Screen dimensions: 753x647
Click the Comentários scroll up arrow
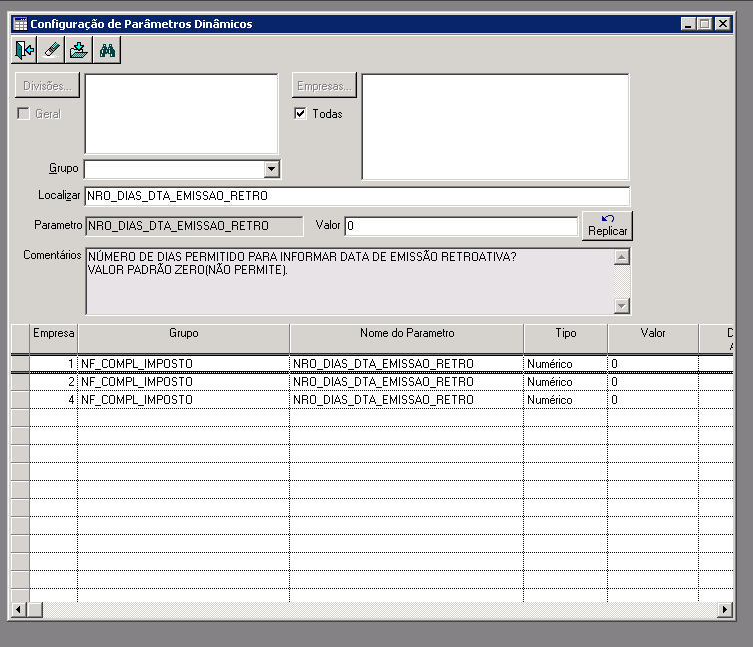click(622, 257)
